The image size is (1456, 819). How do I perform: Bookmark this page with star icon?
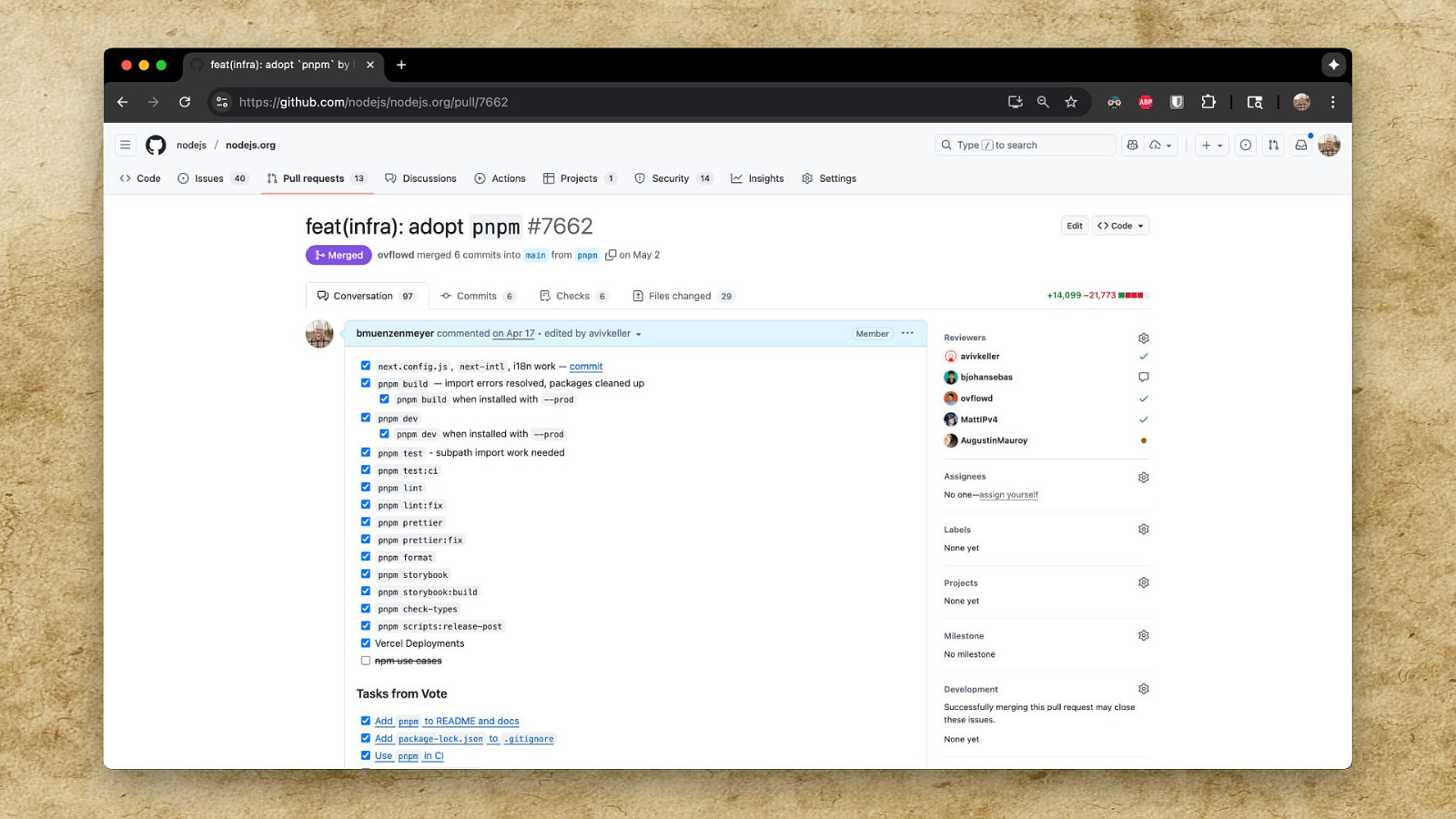click(1071, 103)
